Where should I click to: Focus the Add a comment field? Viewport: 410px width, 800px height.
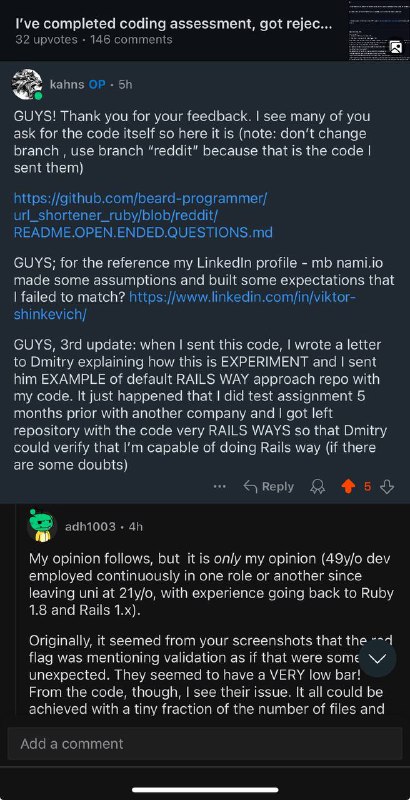tap(205, 743)
